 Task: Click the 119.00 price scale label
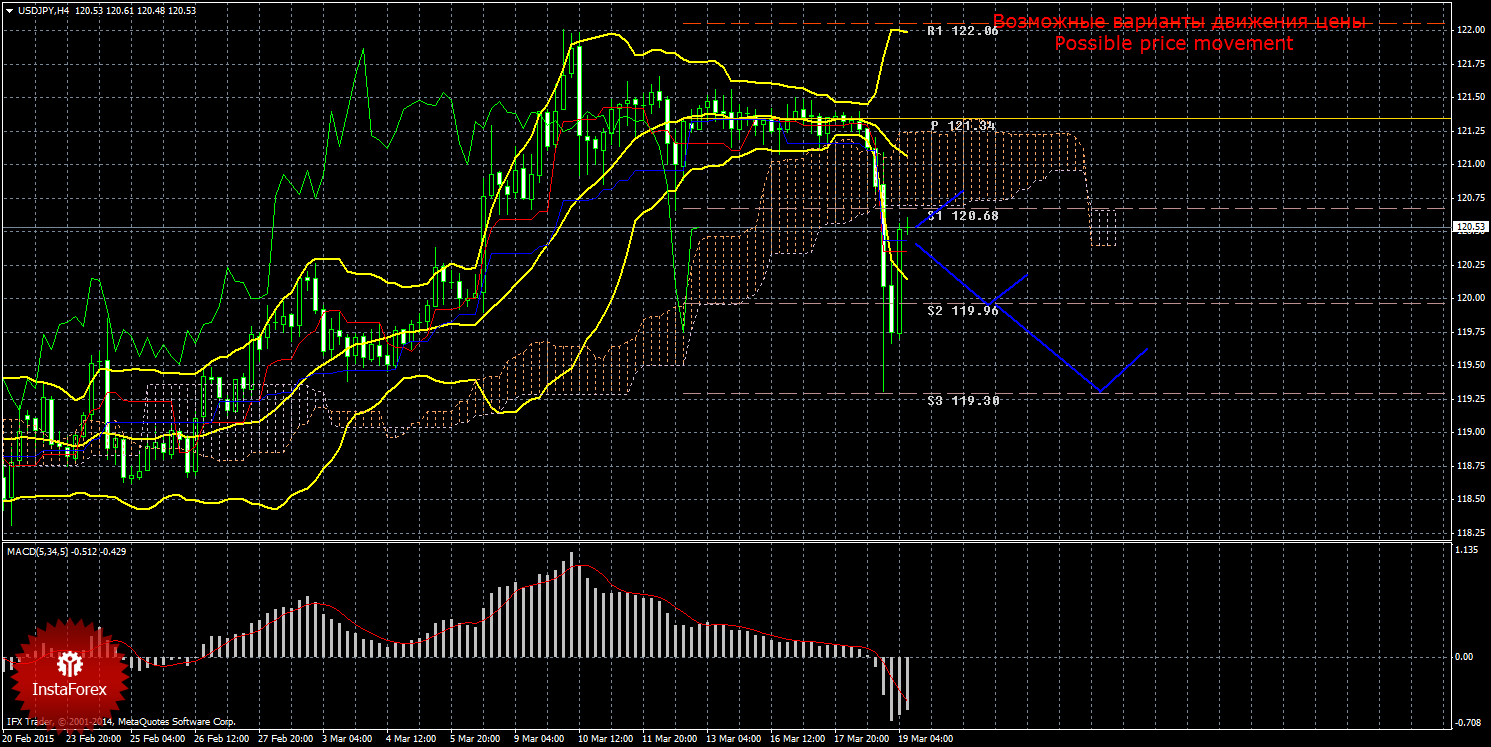tap(1469, 432)
